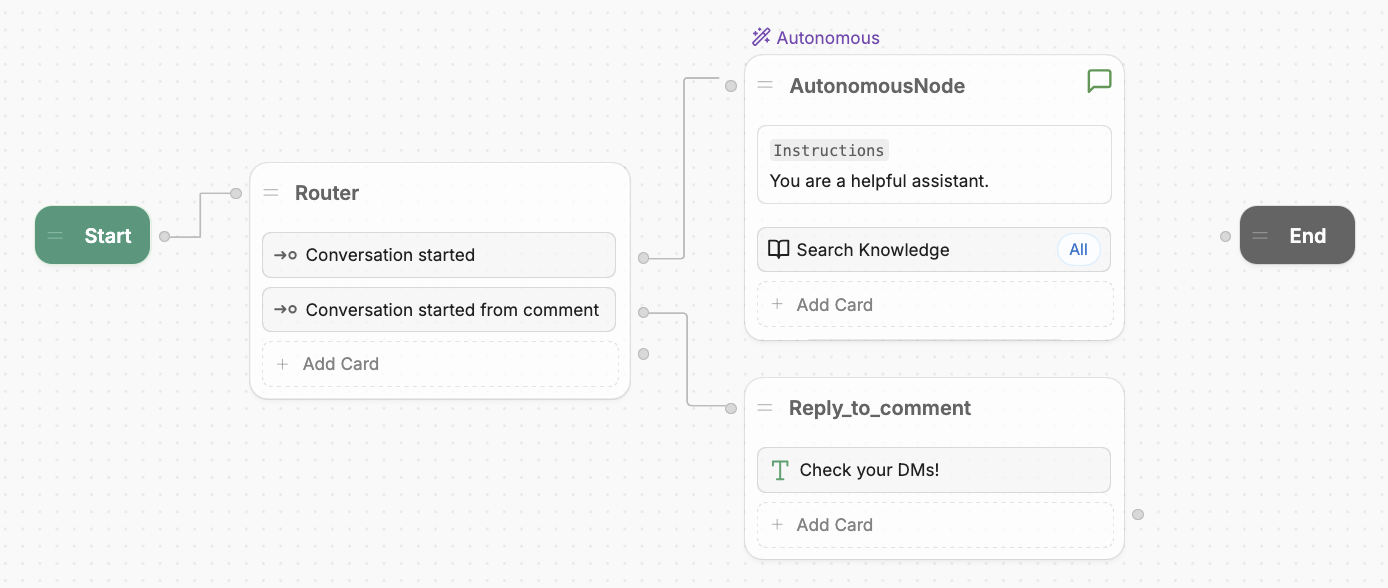Click the Start node output connector
Image resolution: width=1388 pixels, height=588 pixels.
point(164,237)
